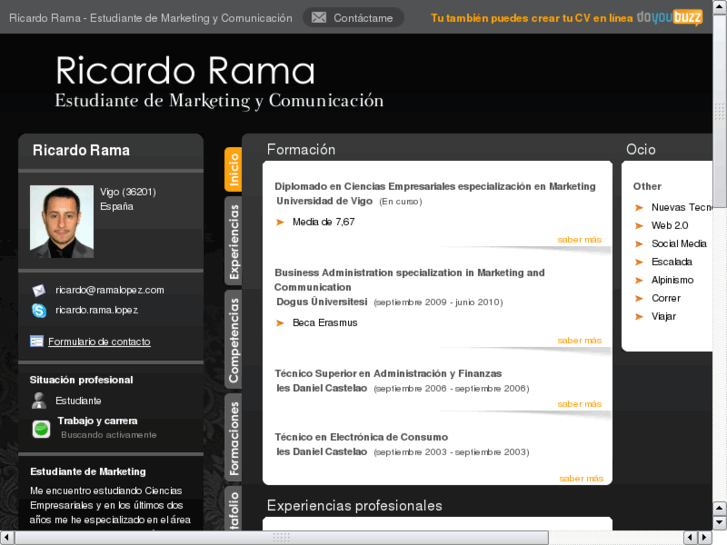The image size is (727, 545).
Task: Click the horizontal scrollbar right arrow
Action: pos(705,538)
